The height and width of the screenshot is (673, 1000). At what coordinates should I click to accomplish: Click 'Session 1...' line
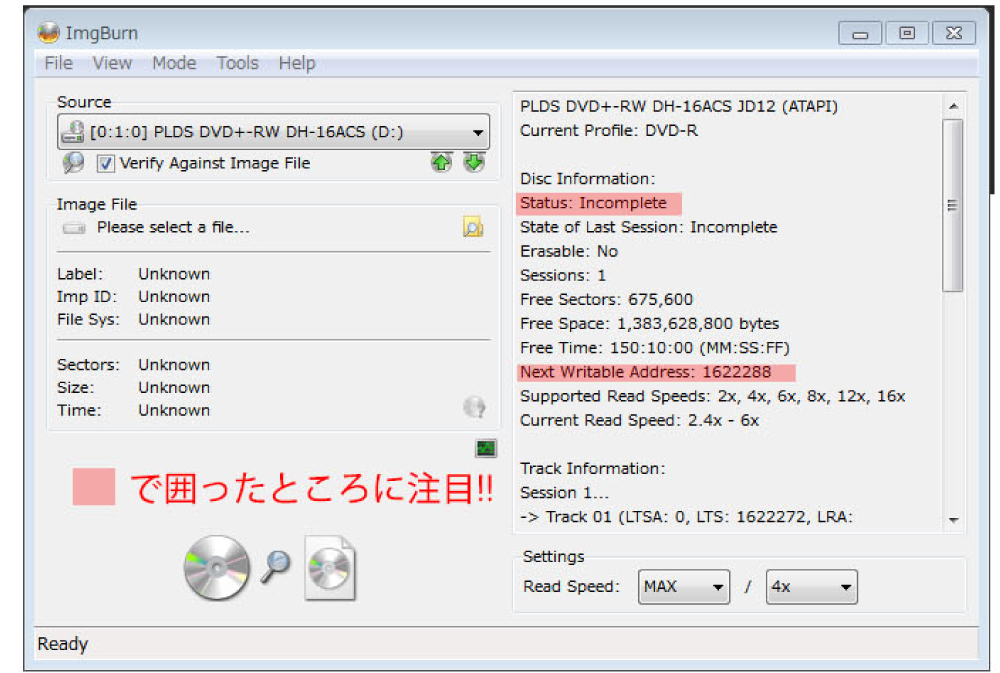(564, 492)
